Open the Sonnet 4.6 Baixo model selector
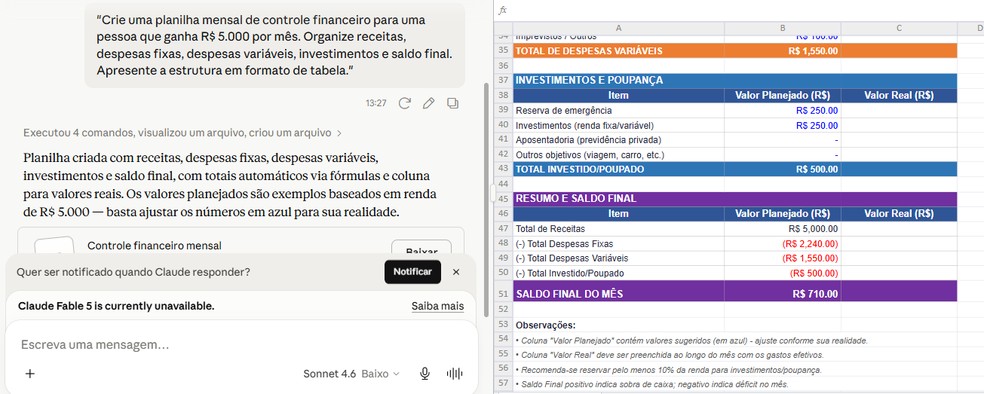The height and width of the screenshot is (394, 984). 351,374
